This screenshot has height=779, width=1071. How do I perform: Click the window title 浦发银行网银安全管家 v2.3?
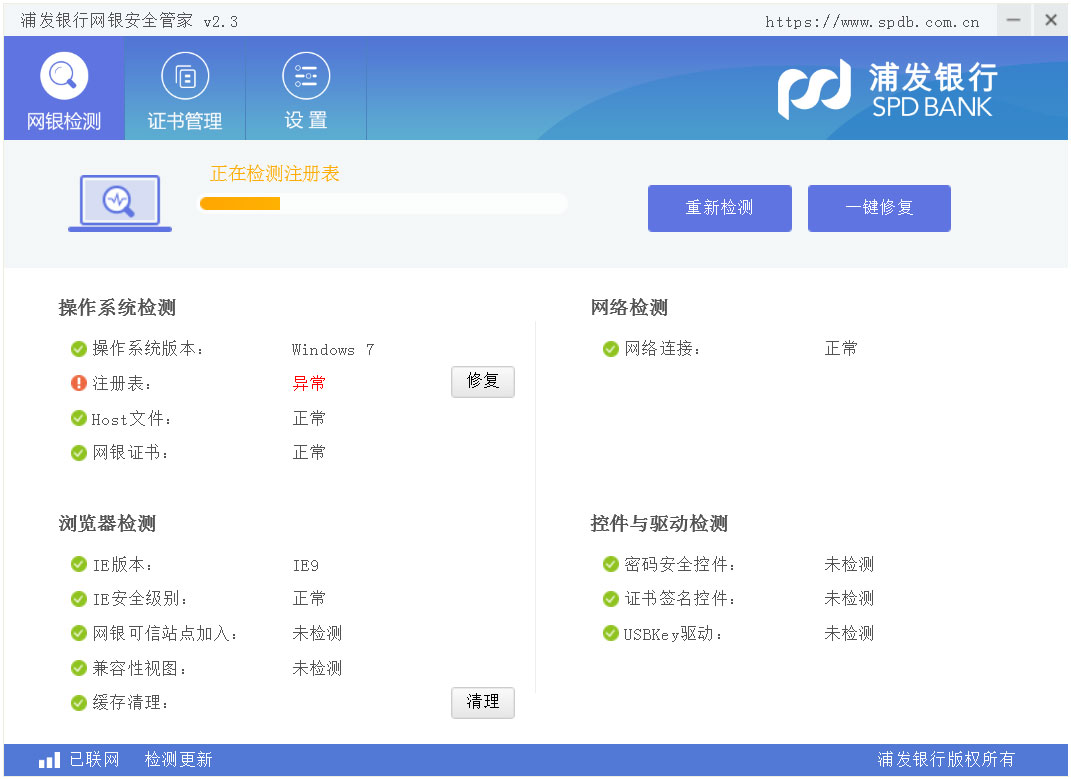[129, 21]
